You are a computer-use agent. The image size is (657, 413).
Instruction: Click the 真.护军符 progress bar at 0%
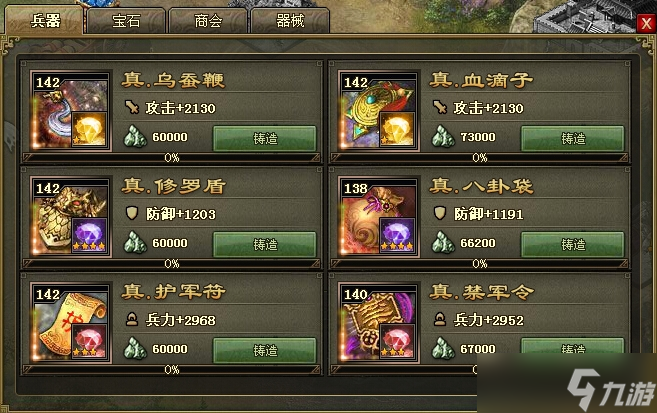172,370
